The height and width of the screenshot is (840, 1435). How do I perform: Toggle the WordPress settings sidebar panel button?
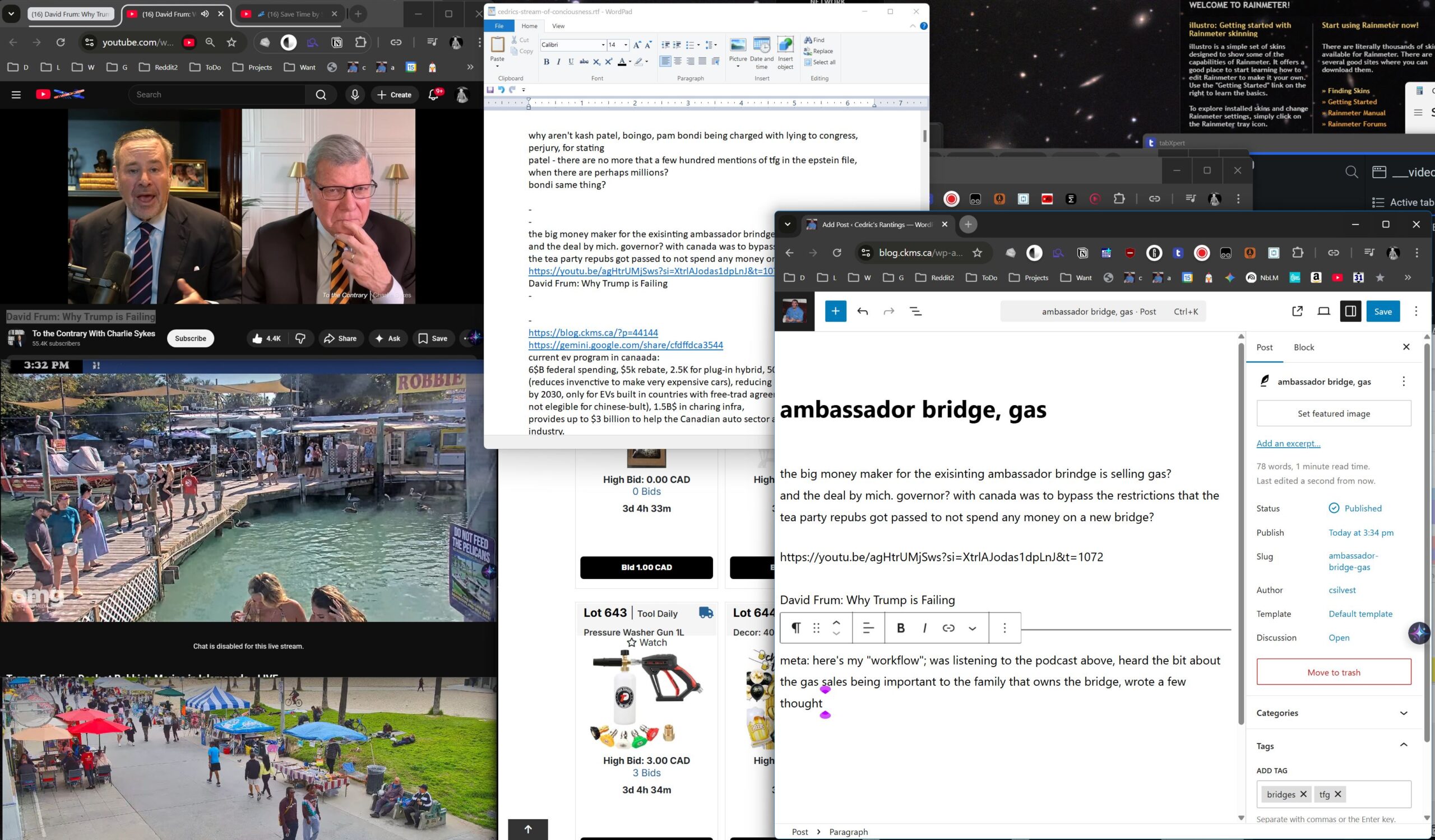pyautogui.click(x=1350, y=312)
